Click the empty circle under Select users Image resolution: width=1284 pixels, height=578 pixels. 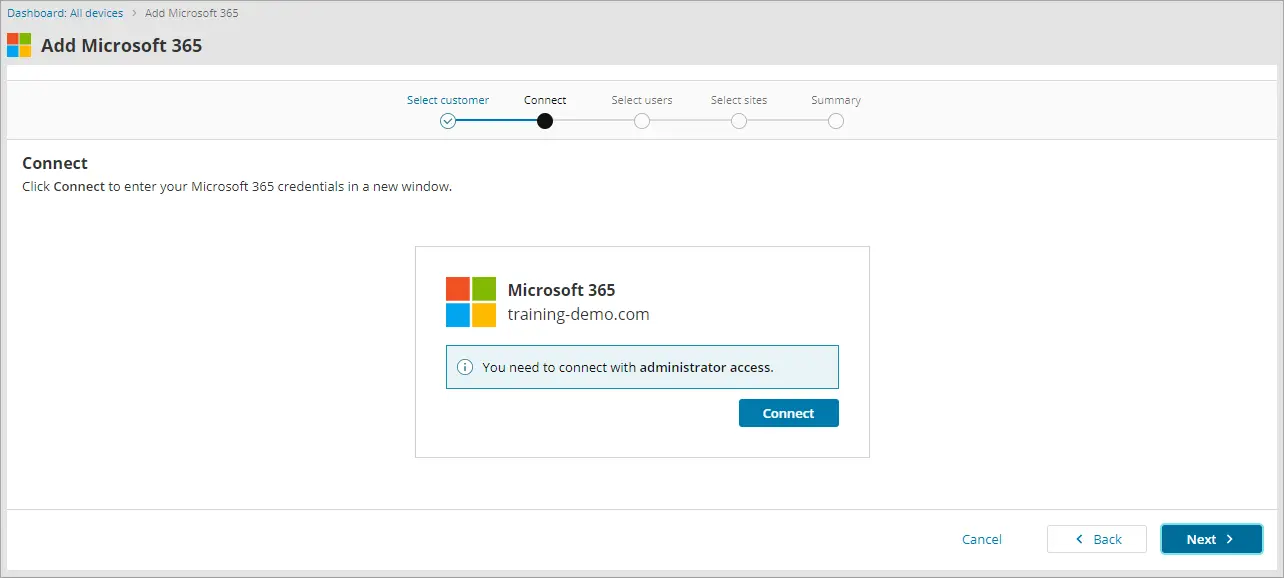tap(642, 121)
